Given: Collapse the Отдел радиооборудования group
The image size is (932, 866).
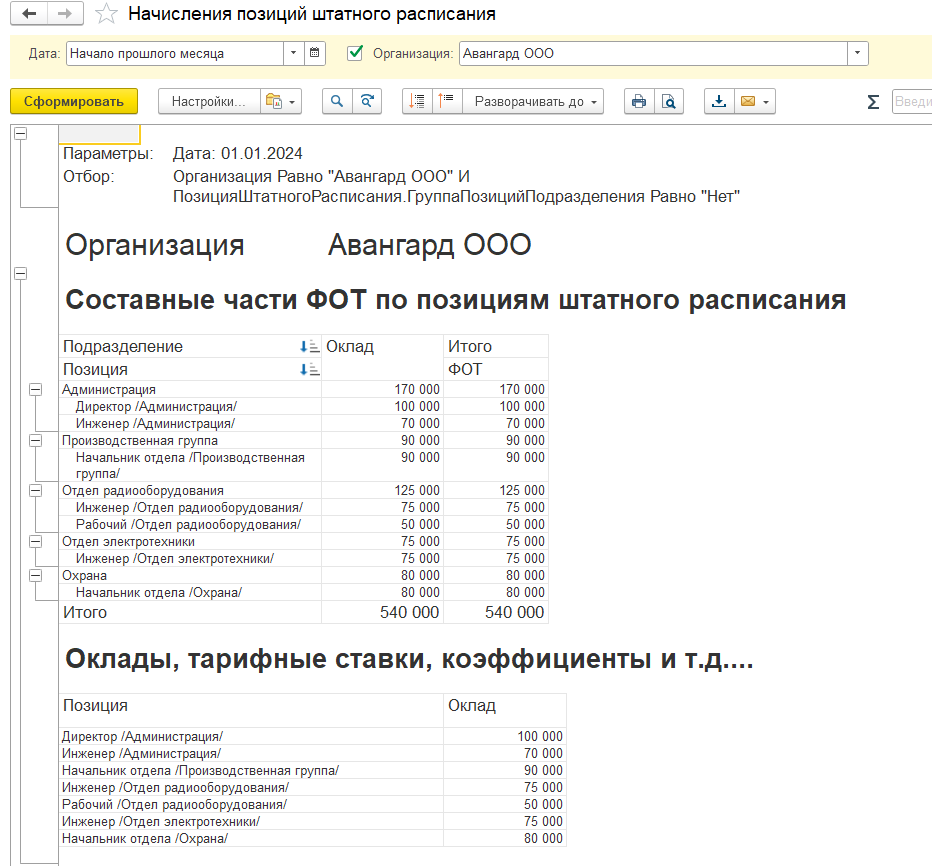Looking at the screenshot, I should (36, 491).
